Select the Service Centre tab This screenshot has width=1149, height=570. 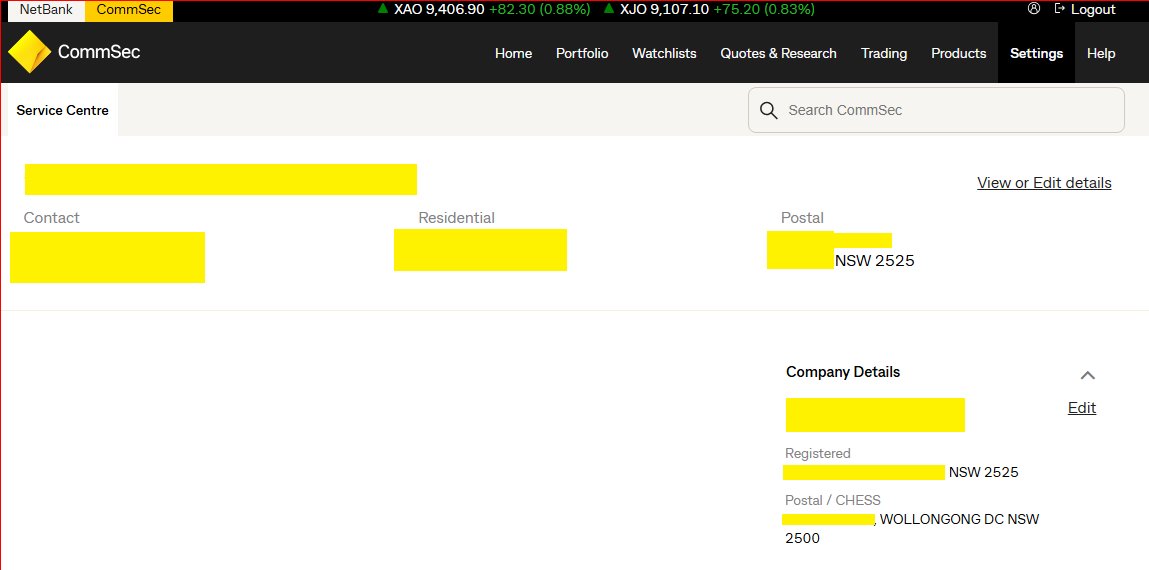coord(63,110)
